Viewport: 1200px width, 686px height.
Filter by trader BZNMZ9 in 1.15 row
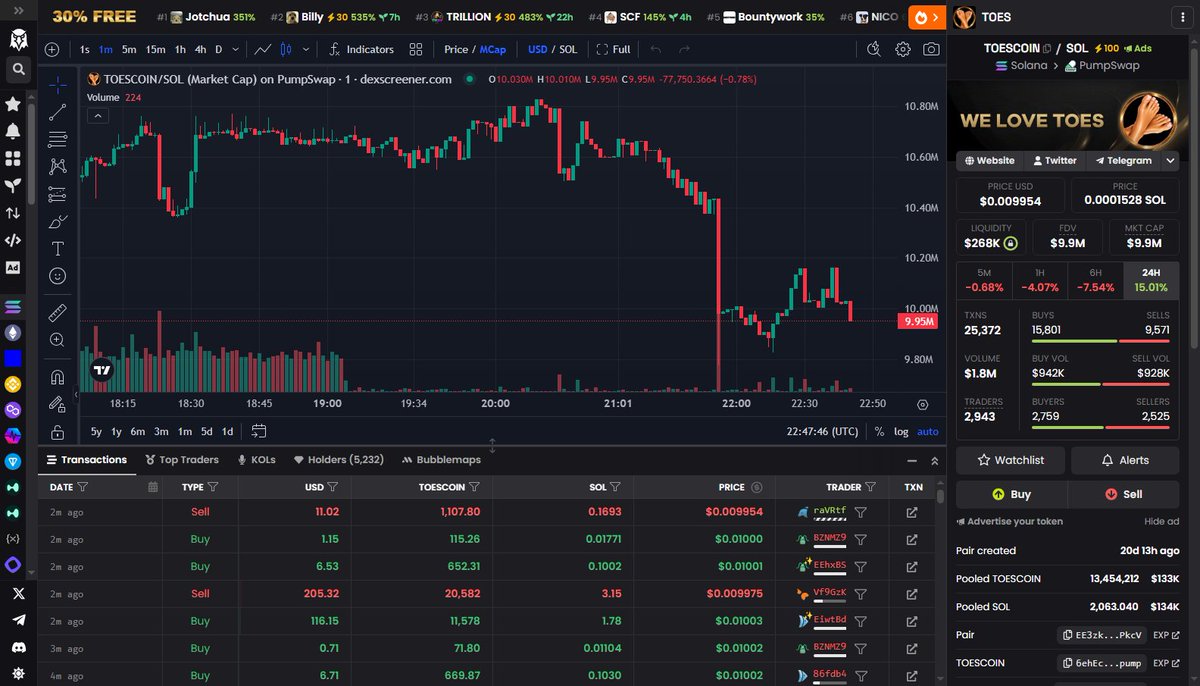[x=860, y=539]
